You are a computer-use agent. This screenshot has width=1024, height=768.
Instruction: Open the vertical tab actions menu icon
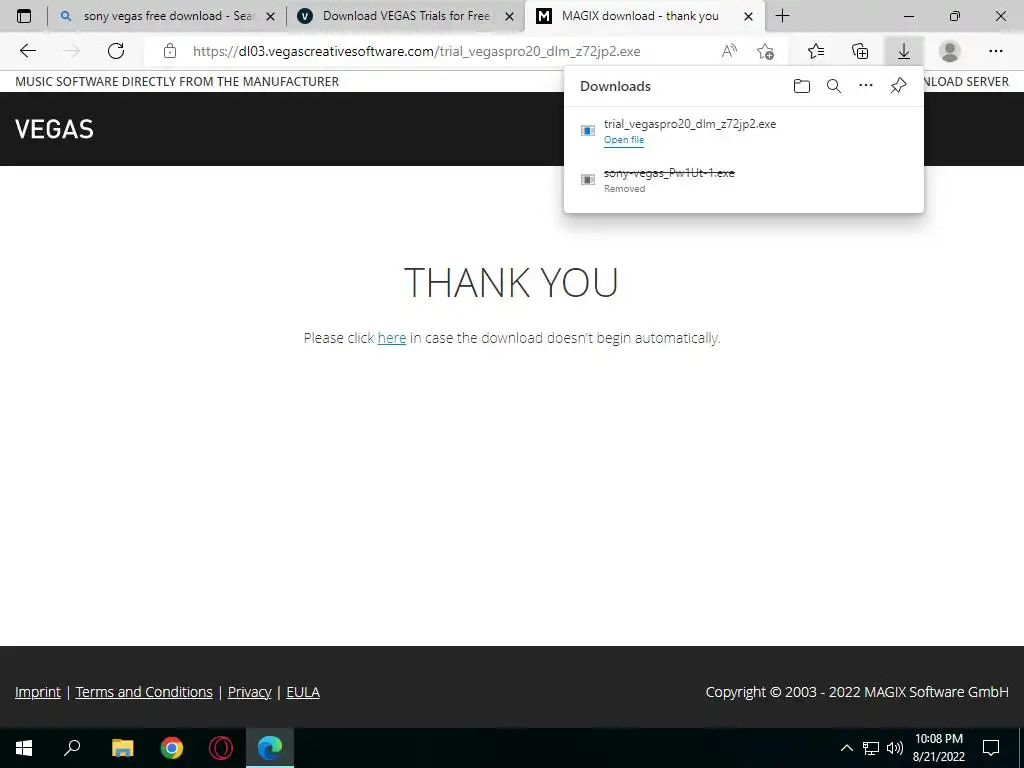(24, 16)
